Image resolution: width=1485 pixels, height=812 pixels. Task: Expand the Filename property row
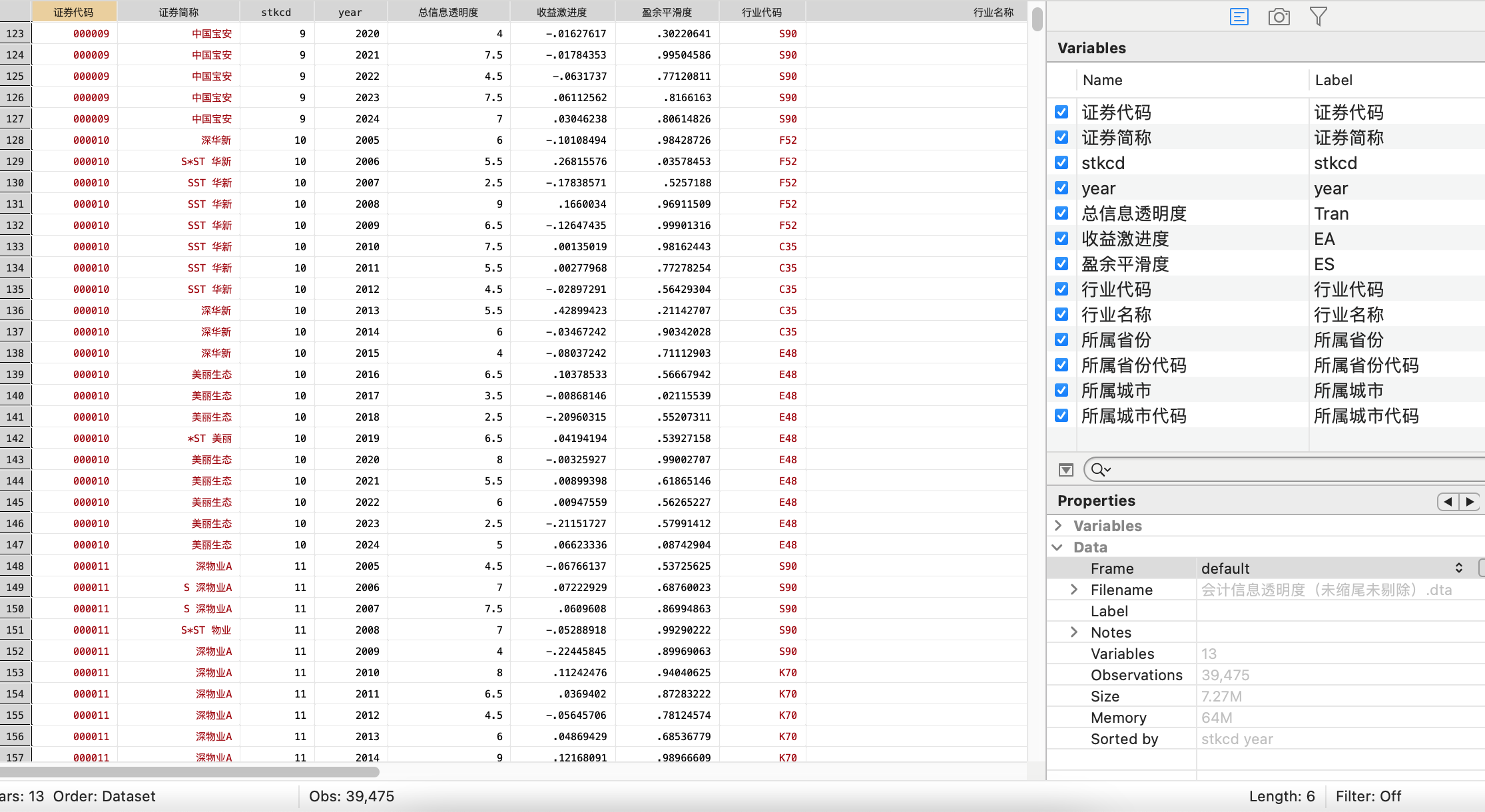[1073, 590]
